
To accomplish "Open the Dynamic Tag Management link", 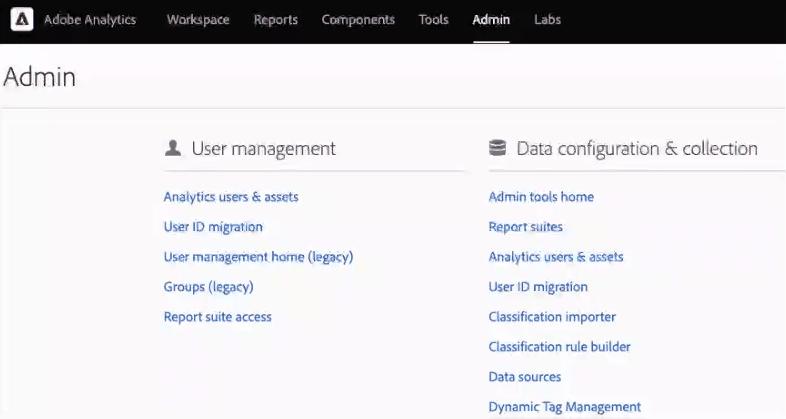I will [565, 407].
